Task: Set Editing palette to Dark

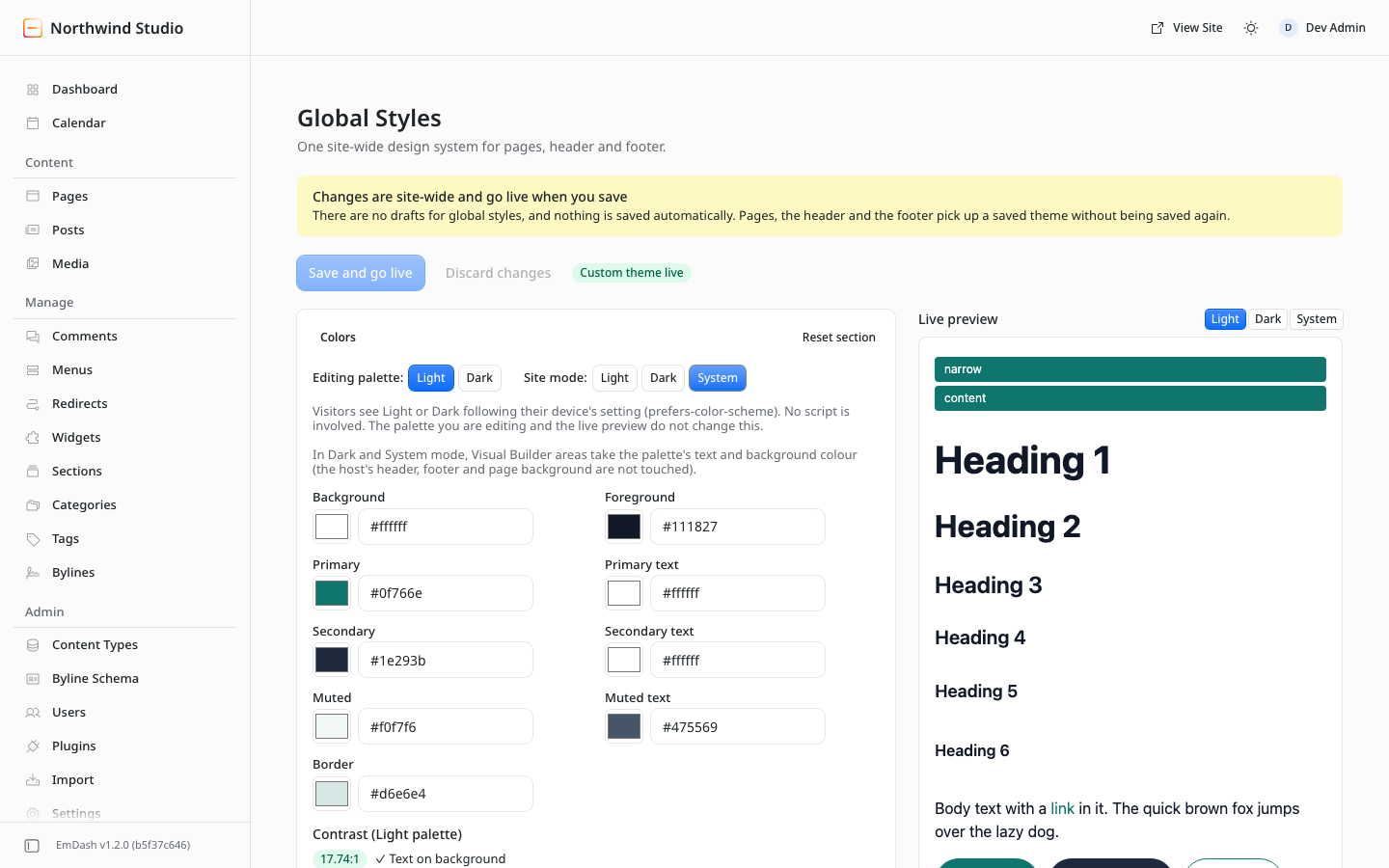Action: 479,378
